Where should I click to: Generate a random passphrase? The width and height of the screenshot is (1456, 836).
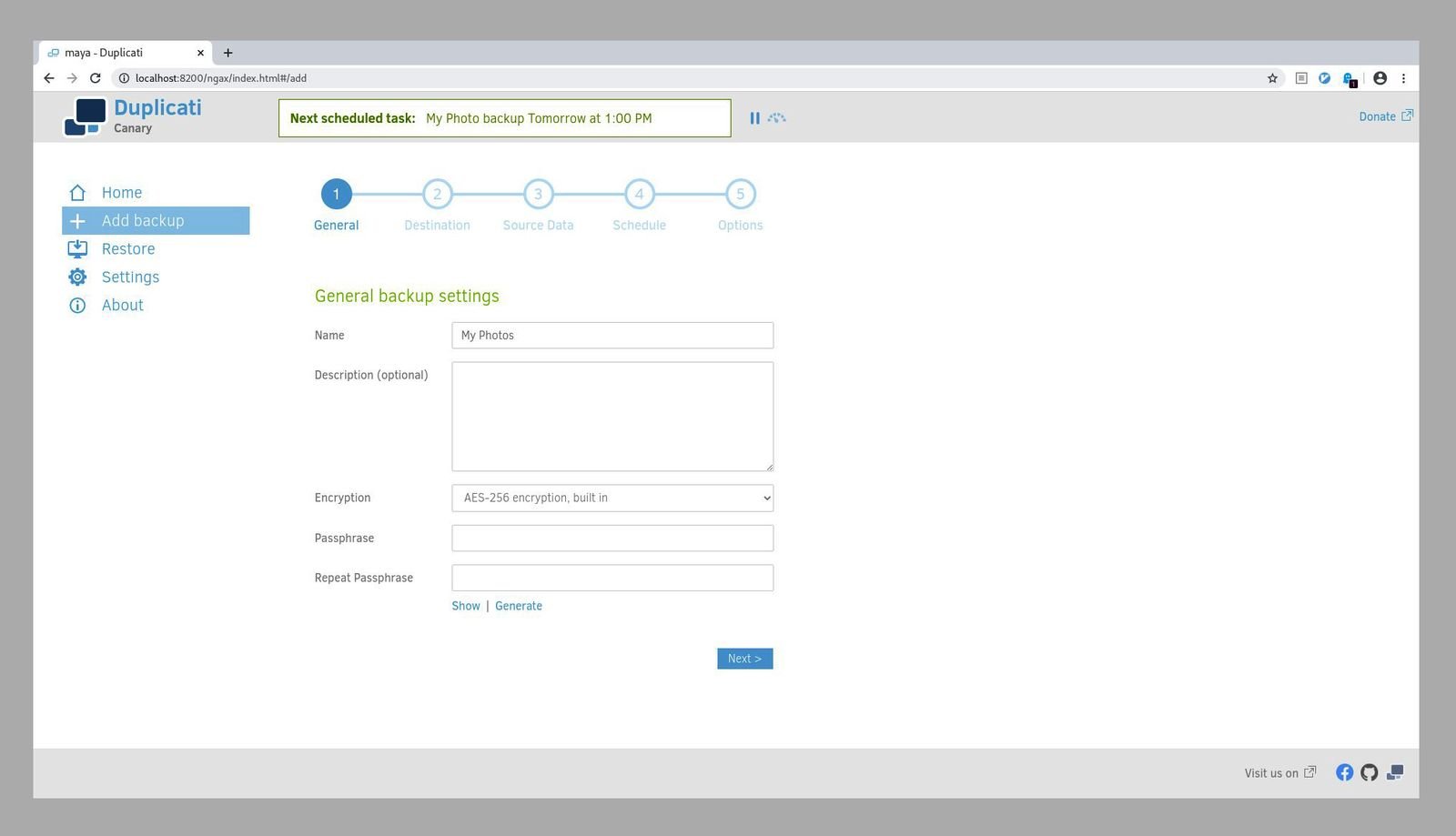519,605
